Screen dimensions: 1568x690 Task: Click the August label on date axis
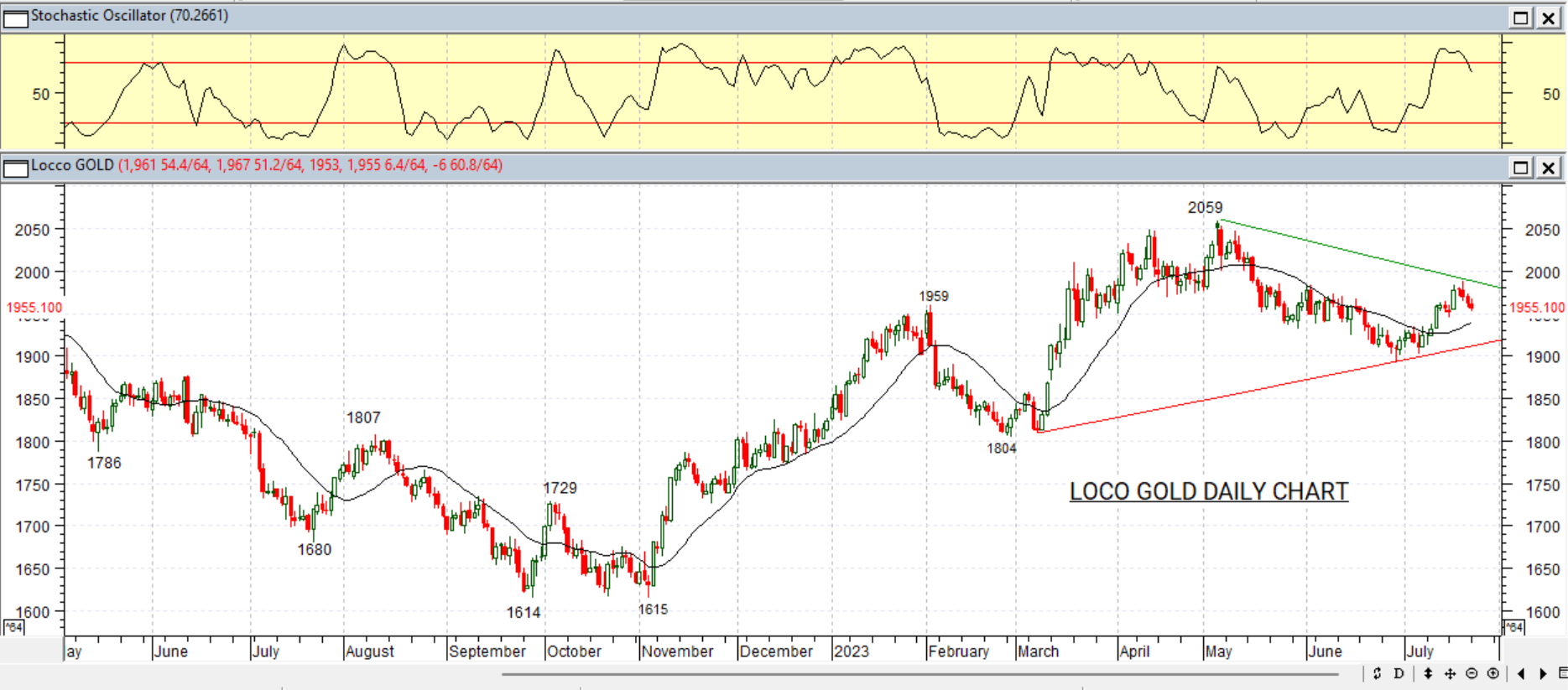tap(369, 651)
